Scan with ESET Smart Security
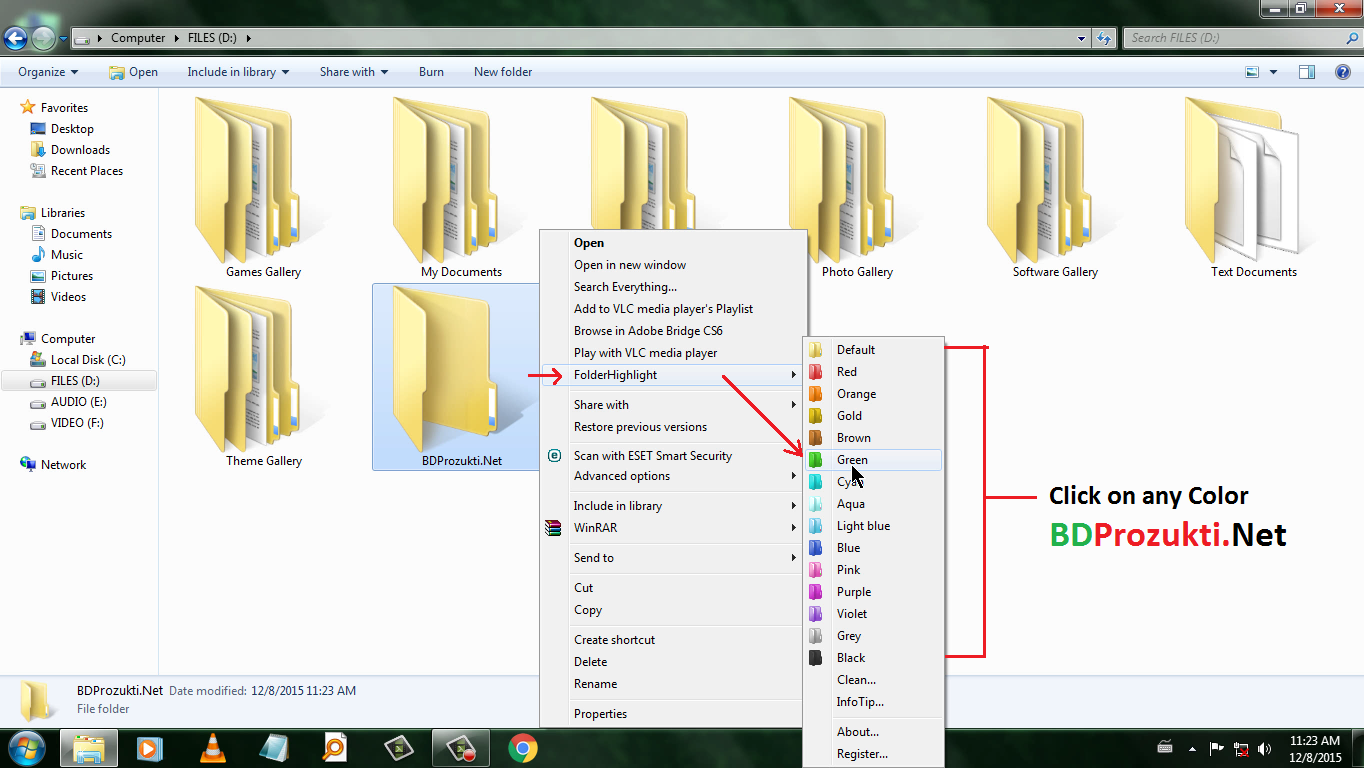 673,456
